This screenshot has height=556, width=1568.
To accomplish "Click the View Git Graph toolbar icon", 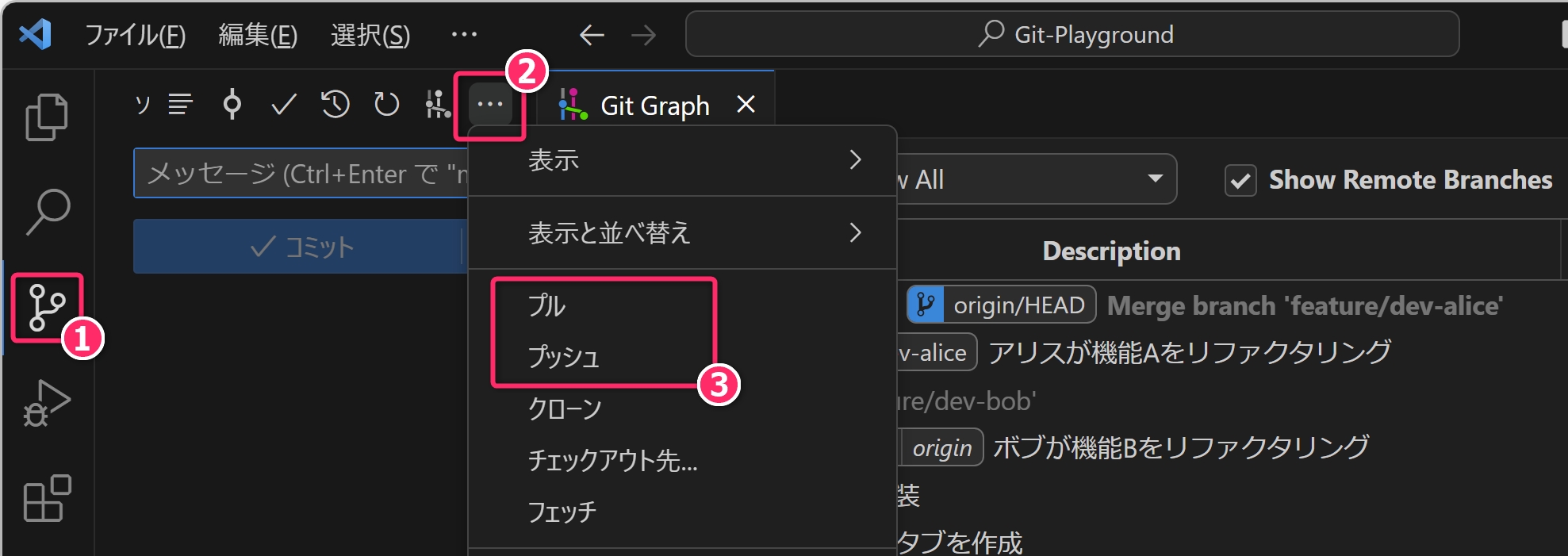I will (x=437, y=105).
